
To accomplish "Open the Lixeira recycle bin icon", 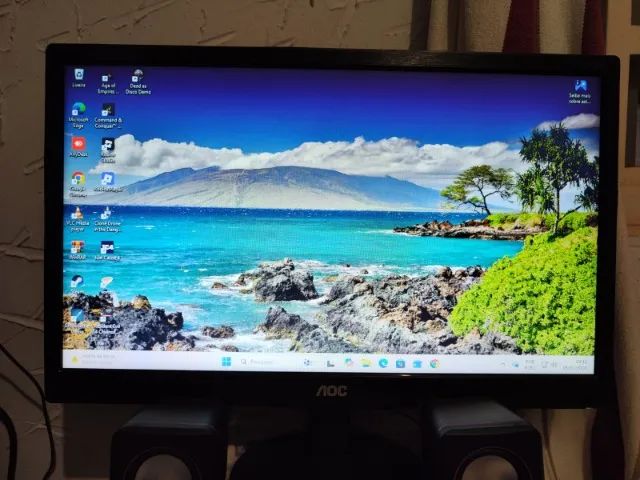I will [x=79, y=78].
